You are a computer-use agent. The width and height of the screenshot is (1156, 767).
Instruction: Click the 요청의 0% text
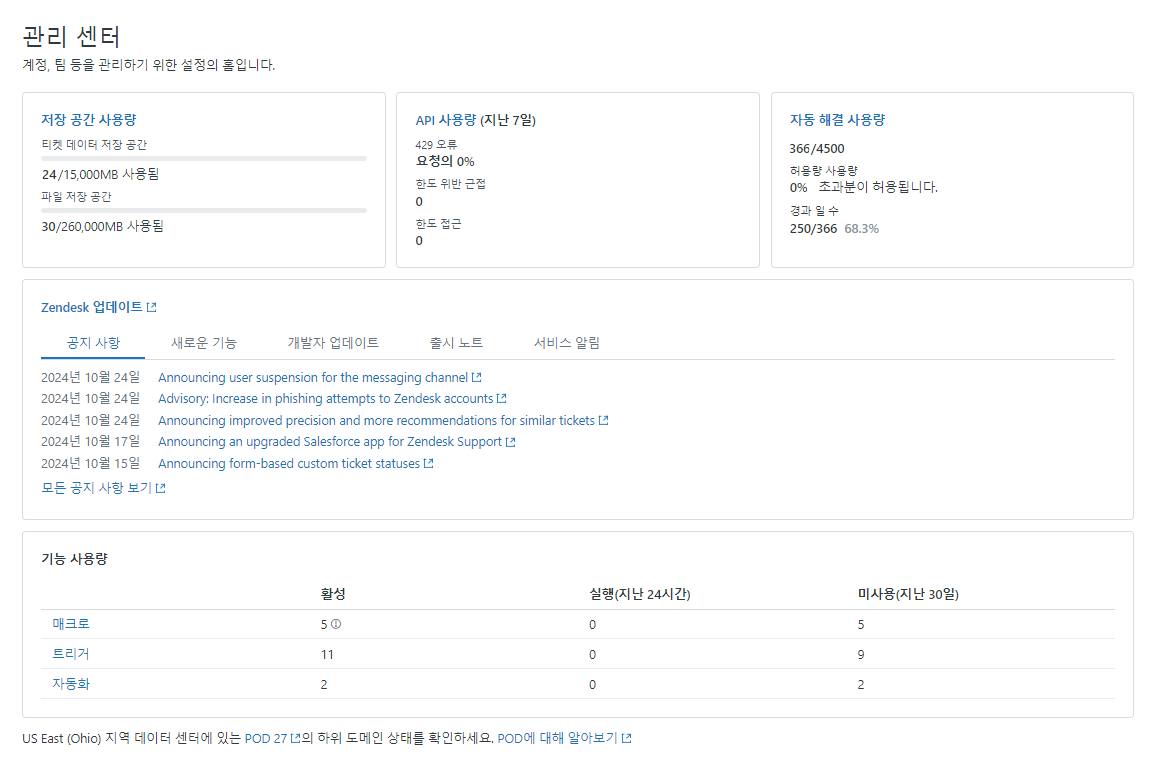(x=445, y=162)
